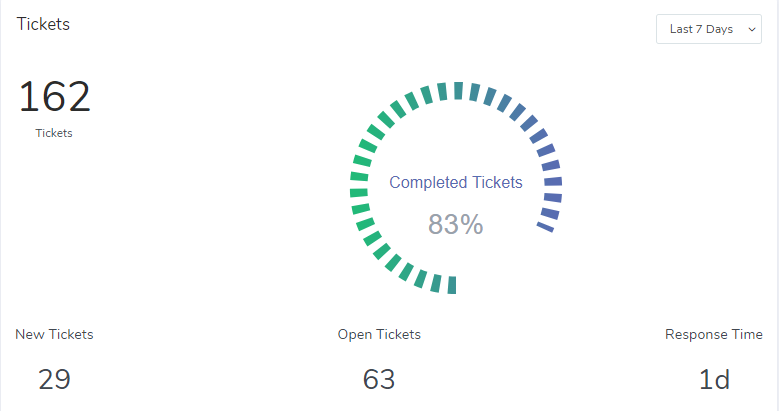The width and height of the screenshot is (779, 411).
Task: Select the Open Tickets label
Action: tap(379, 334)
